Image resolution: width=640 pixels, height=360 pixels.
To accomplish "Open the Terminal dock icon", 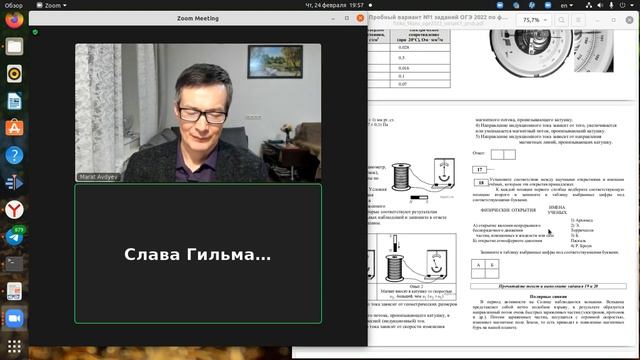I will [14, 264].
